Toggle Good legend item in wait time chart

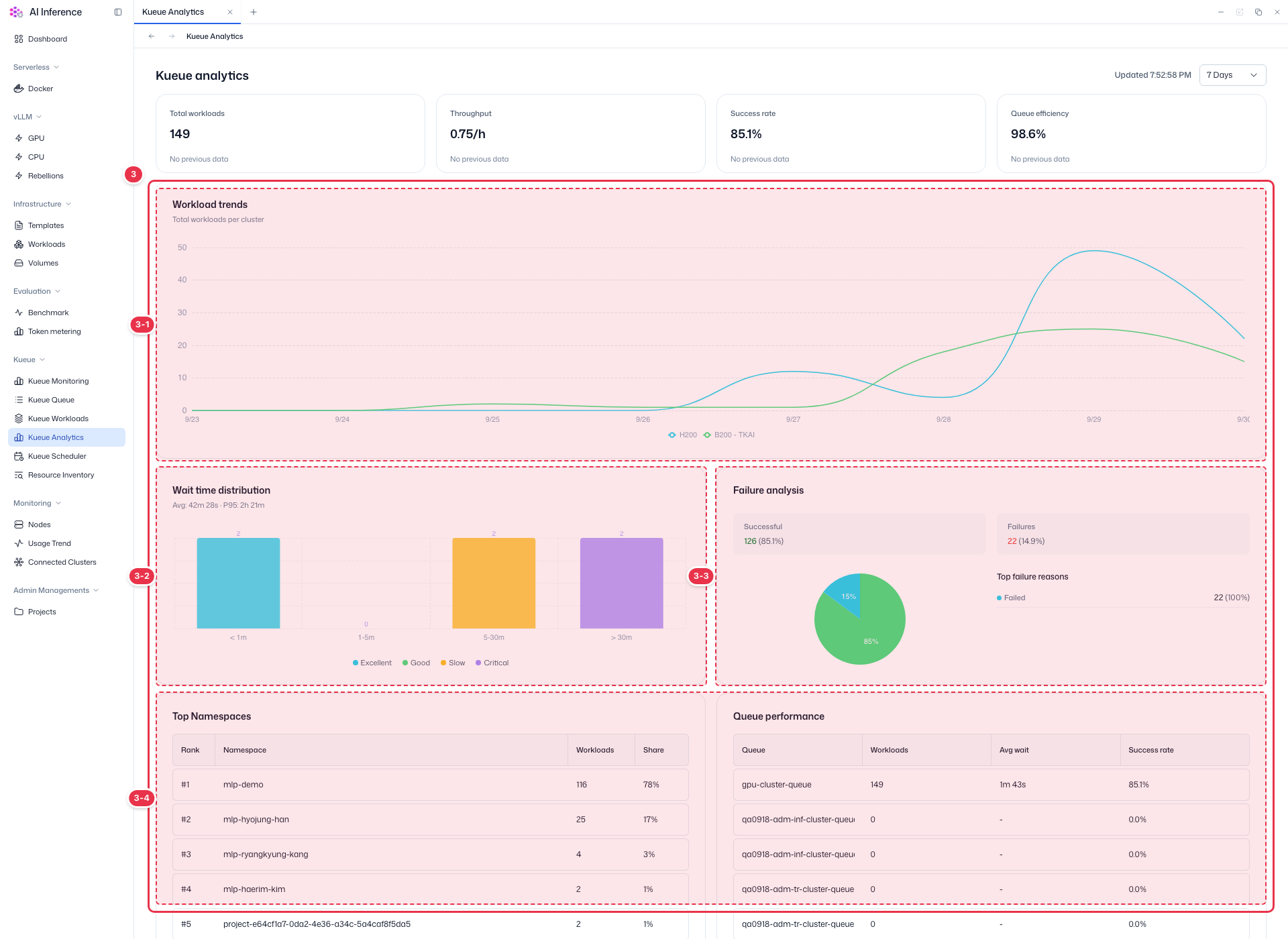(x=416, y=663)
